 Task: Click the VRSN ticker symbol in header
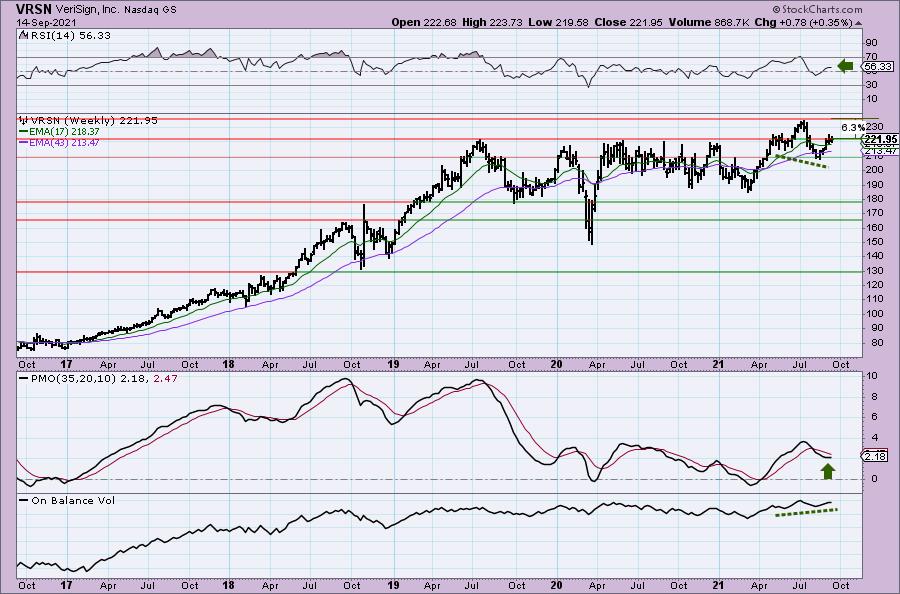34,9
